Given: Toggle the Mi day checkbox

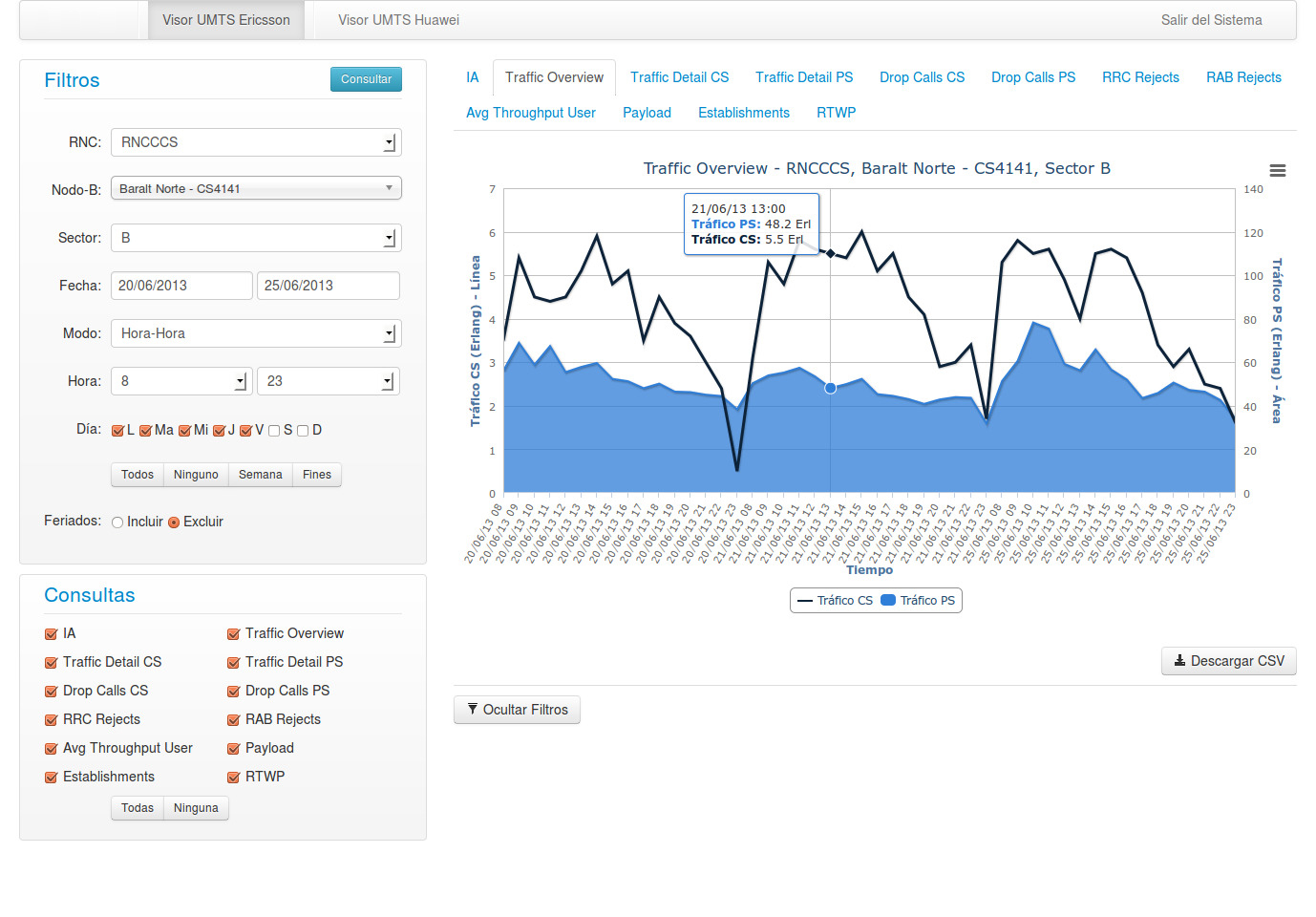Looking at the screenshot, I should coord(184,431).
